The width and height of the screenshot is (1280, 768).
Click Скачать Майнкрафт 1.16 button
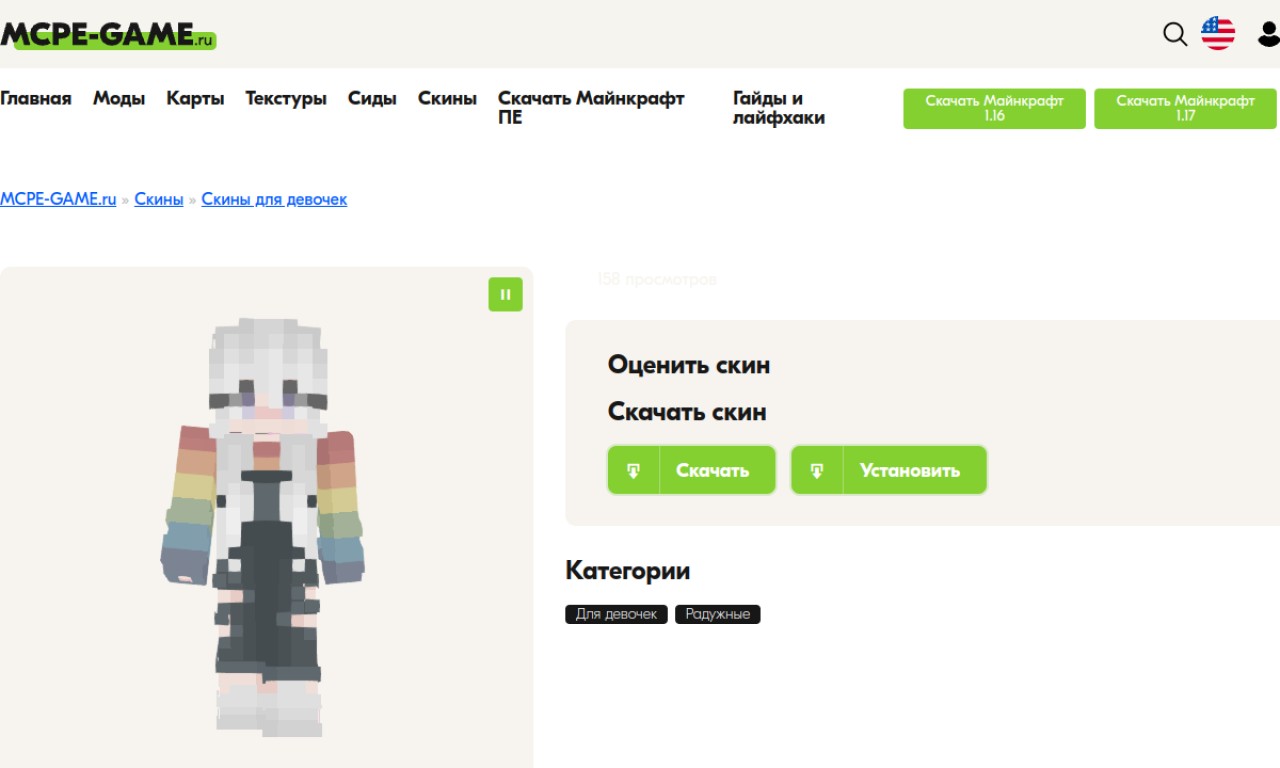994,108
